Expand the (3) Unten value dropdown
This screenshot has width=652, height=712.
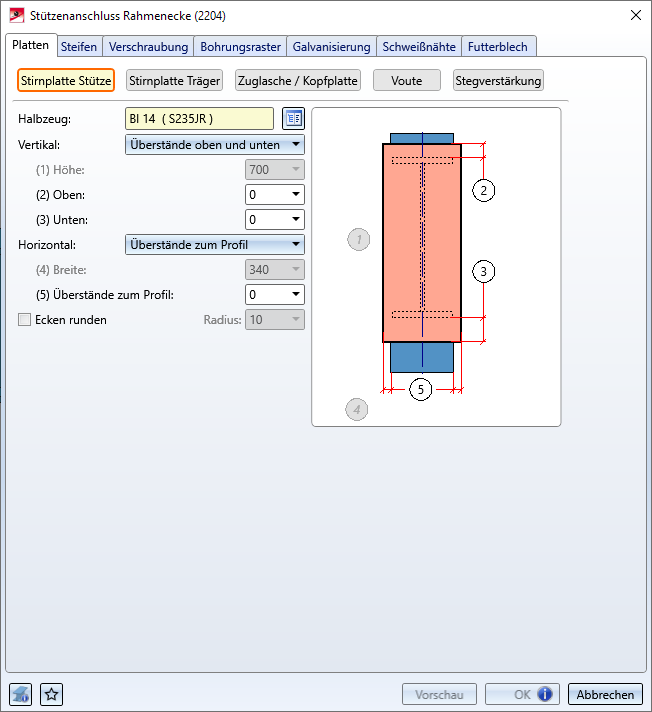pyautogui.click(x=295, y=220)
